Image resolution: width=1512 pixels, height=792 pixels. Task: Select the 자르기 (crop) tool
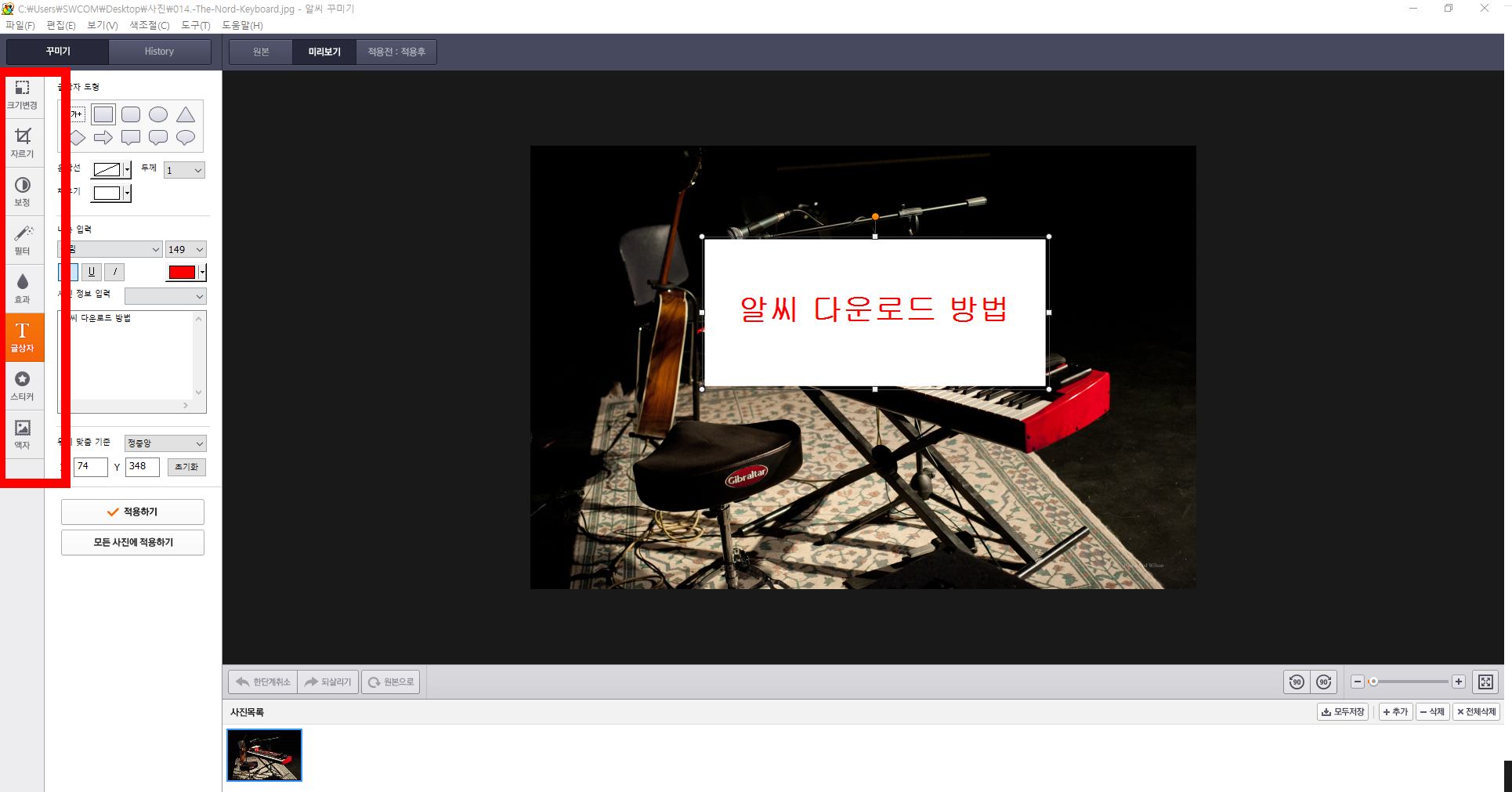point(23,143)
